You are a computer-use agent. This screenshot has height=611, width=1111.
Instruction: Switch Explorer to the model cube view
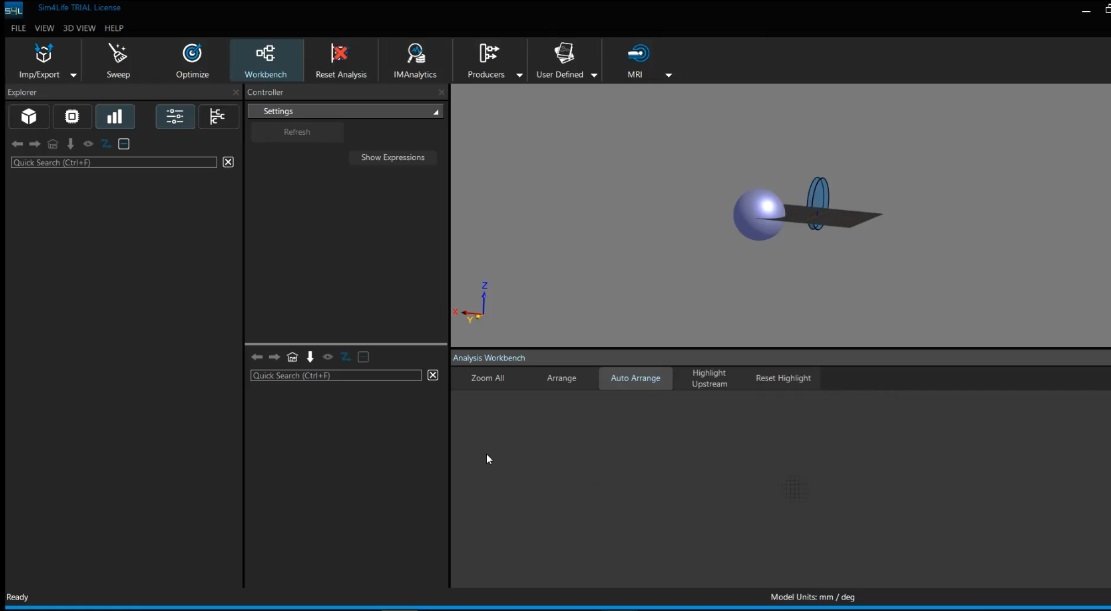29,117
